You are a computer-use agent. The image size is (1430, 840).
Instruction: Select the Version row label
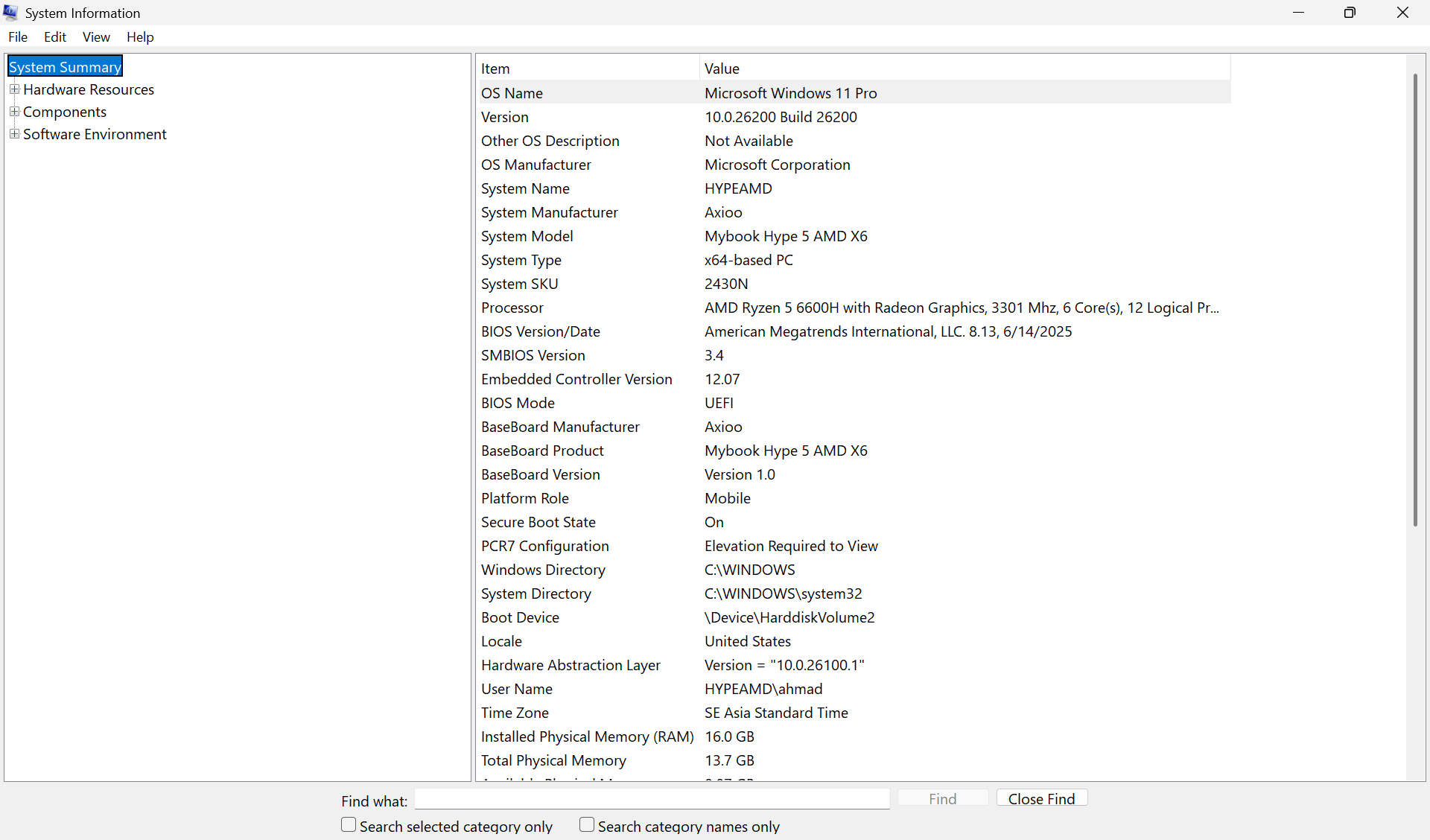(505, 117)
